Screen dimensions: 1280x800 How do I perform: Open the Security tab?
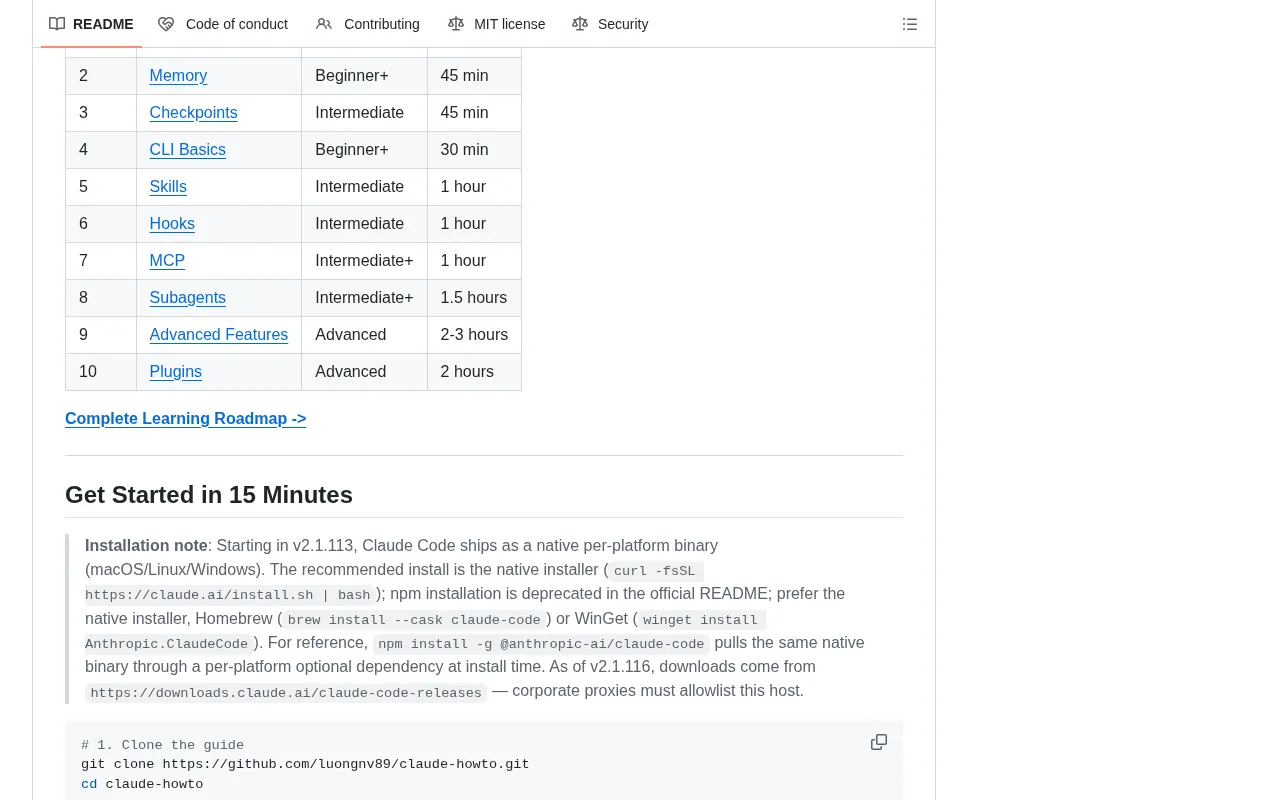[x=610, y=24]
